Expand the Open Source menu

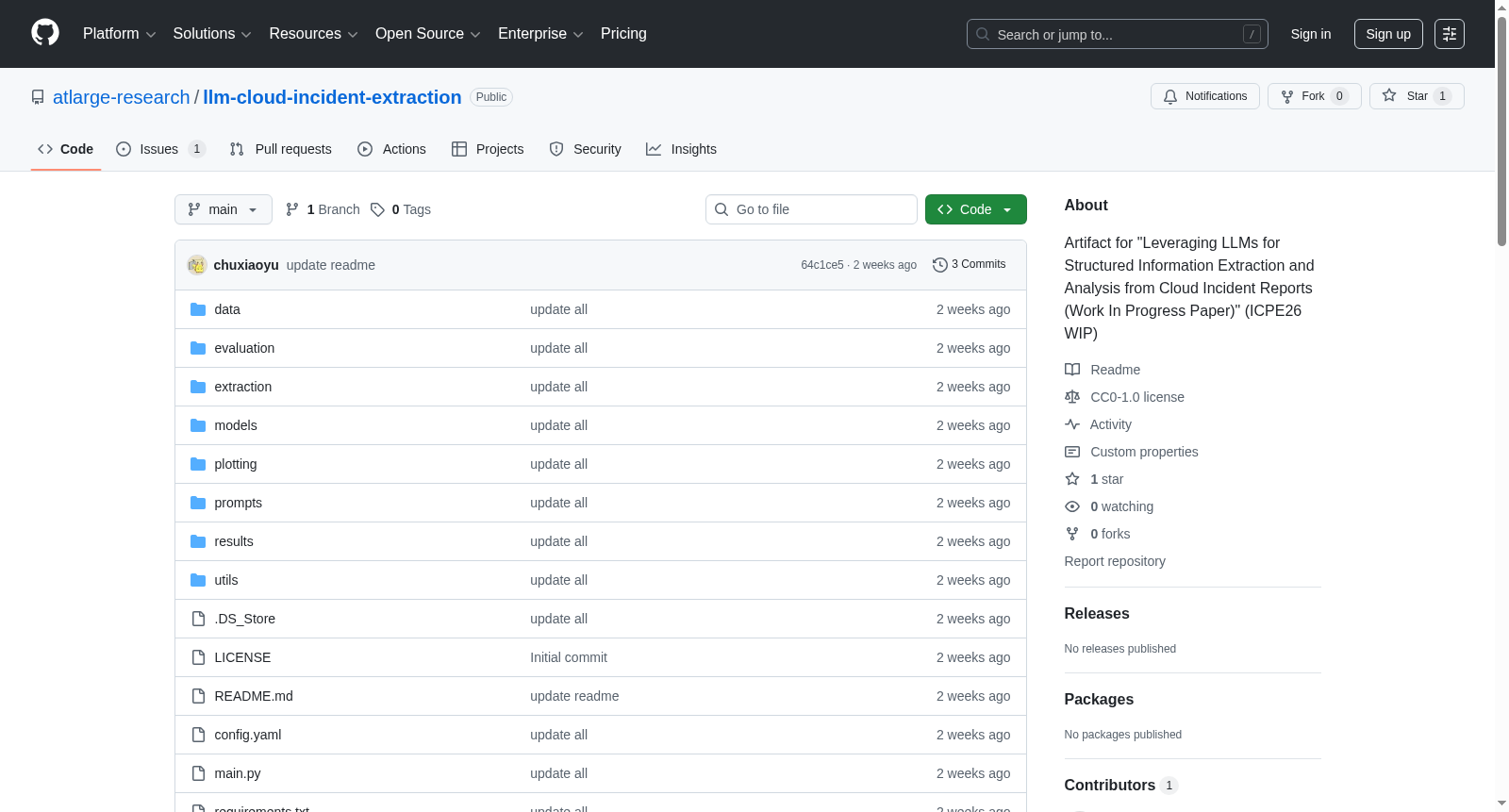tap(428, 34)
